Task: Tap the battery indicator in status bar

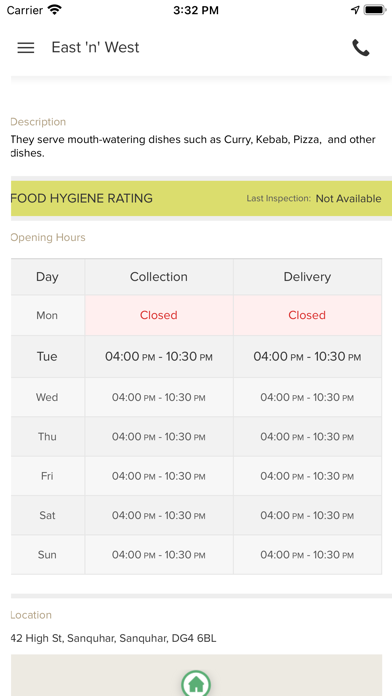Action: tap(375, 10)
